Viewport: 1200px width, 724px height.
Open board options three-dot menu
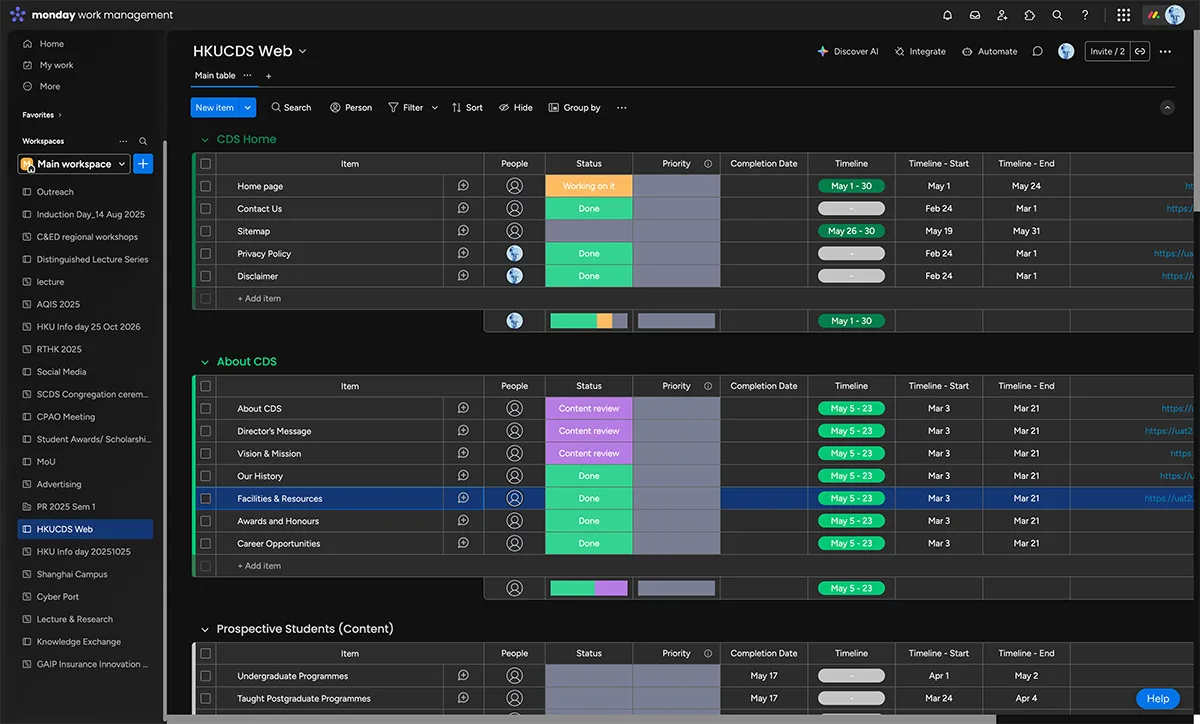[x=1165, y=51]
